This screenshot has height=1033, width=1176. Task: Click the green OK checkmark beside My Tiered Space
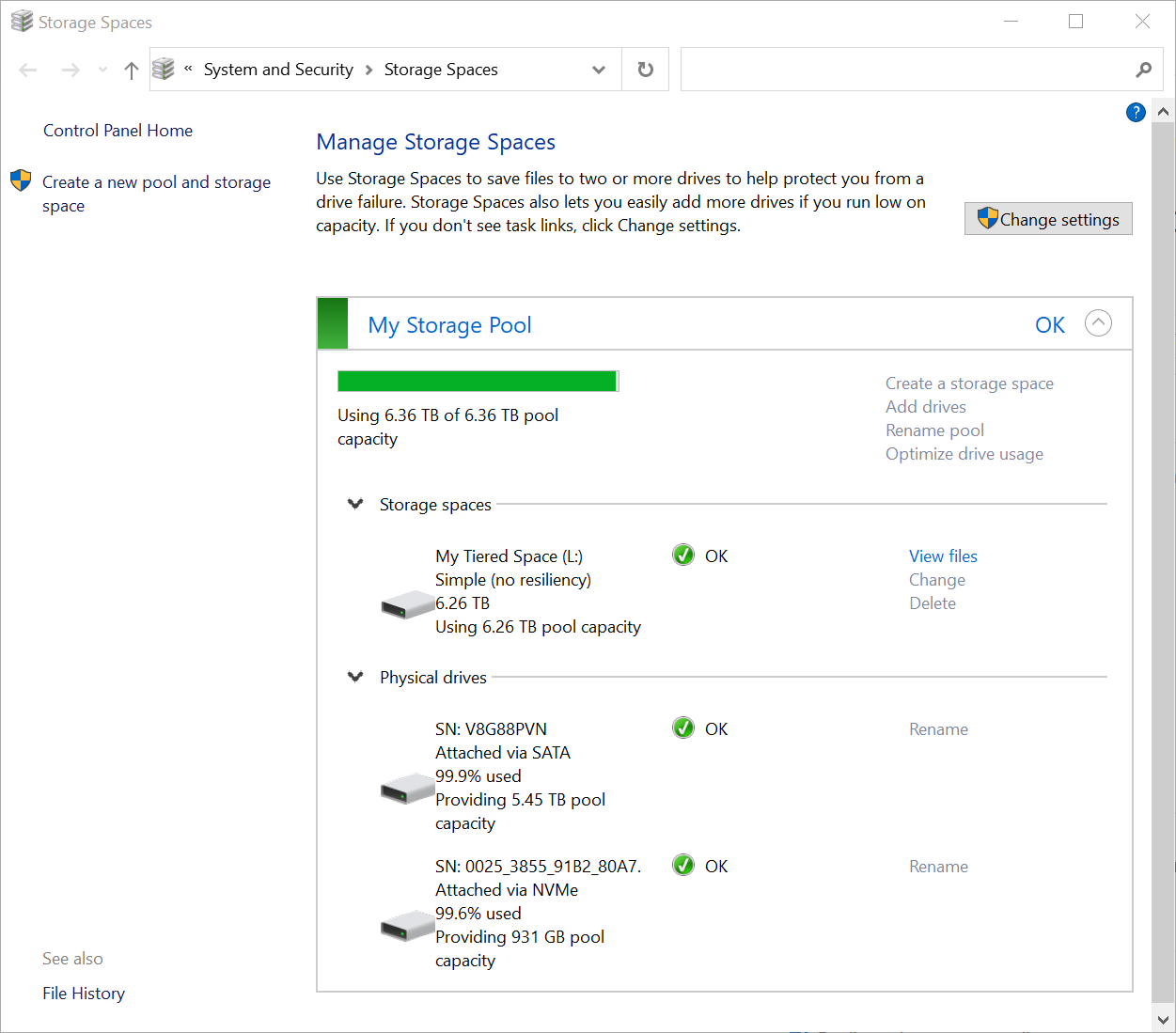coord(682,555)
